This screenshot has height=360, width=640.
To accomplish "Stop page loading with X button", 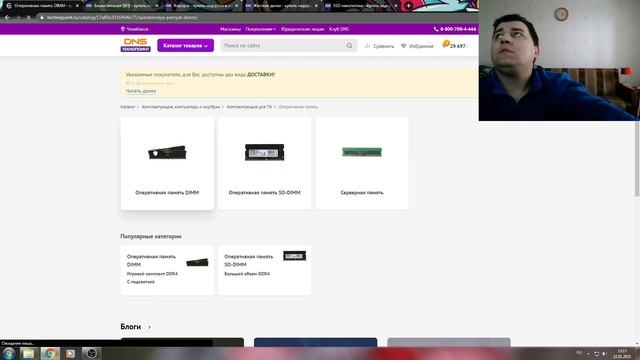I will [28, 18].
